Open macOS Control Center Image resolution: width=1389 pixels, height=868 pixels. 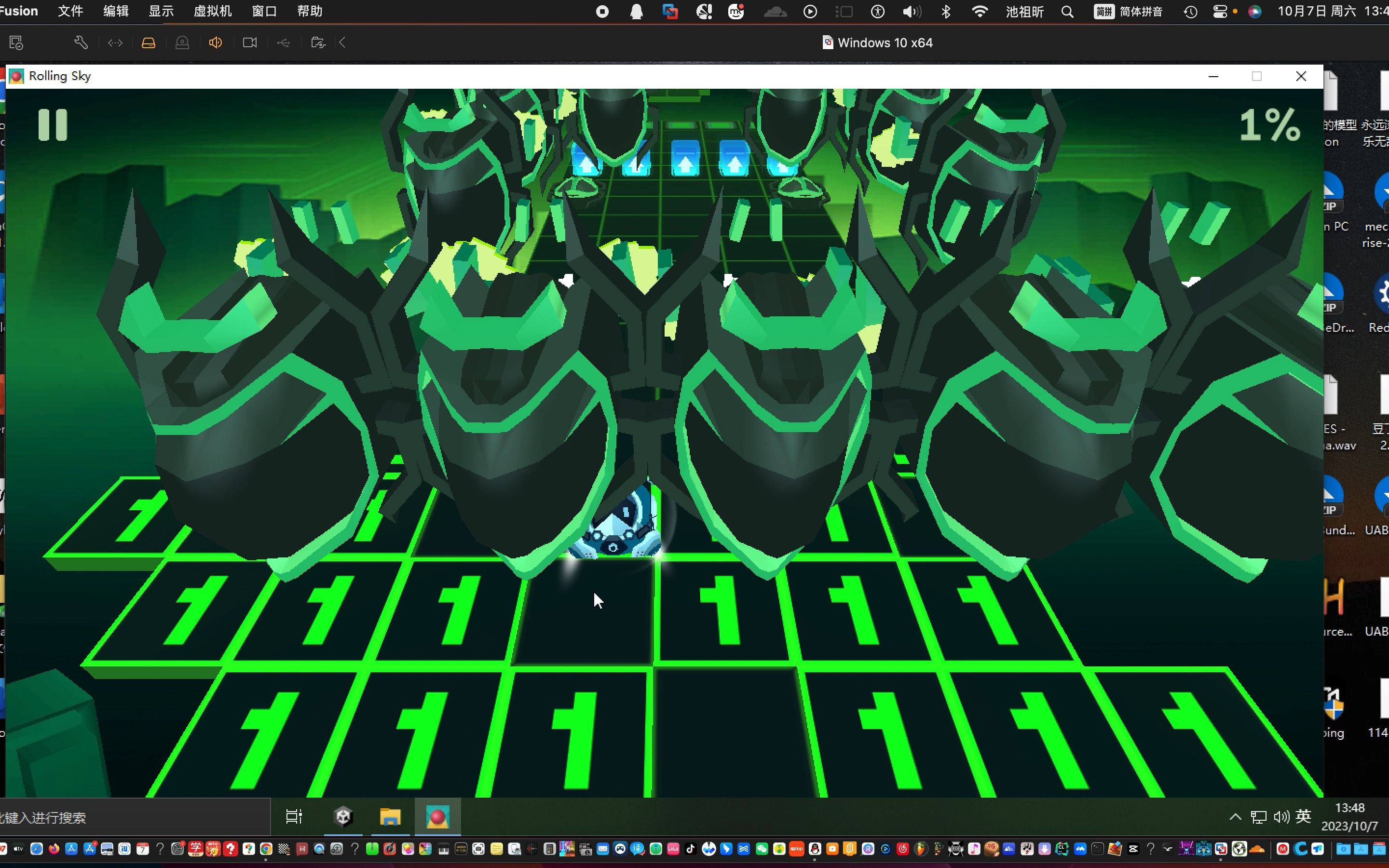tap(1220, 12)
